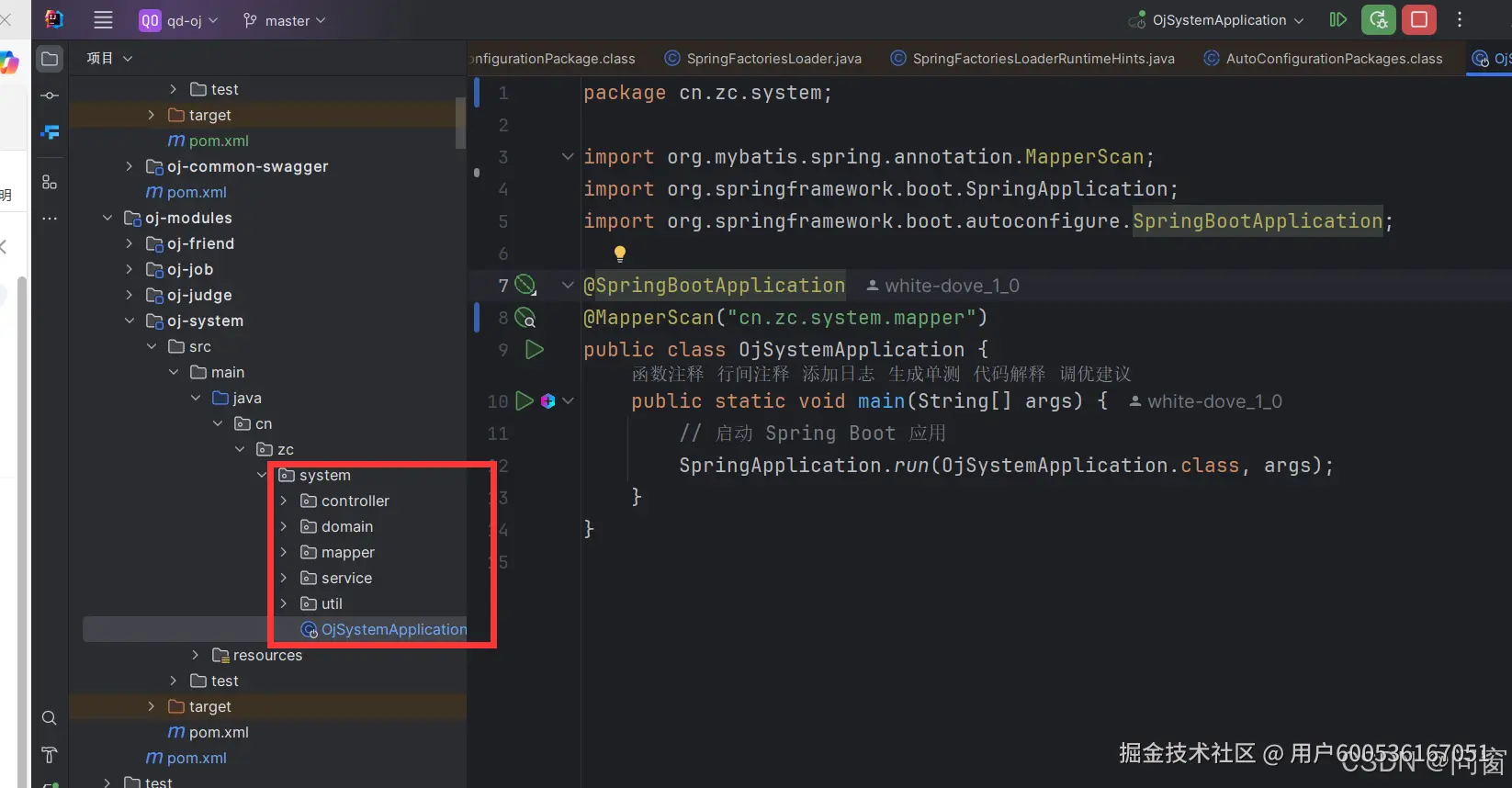Click the project tree vertical scrollbar

[x=461, y=121]
